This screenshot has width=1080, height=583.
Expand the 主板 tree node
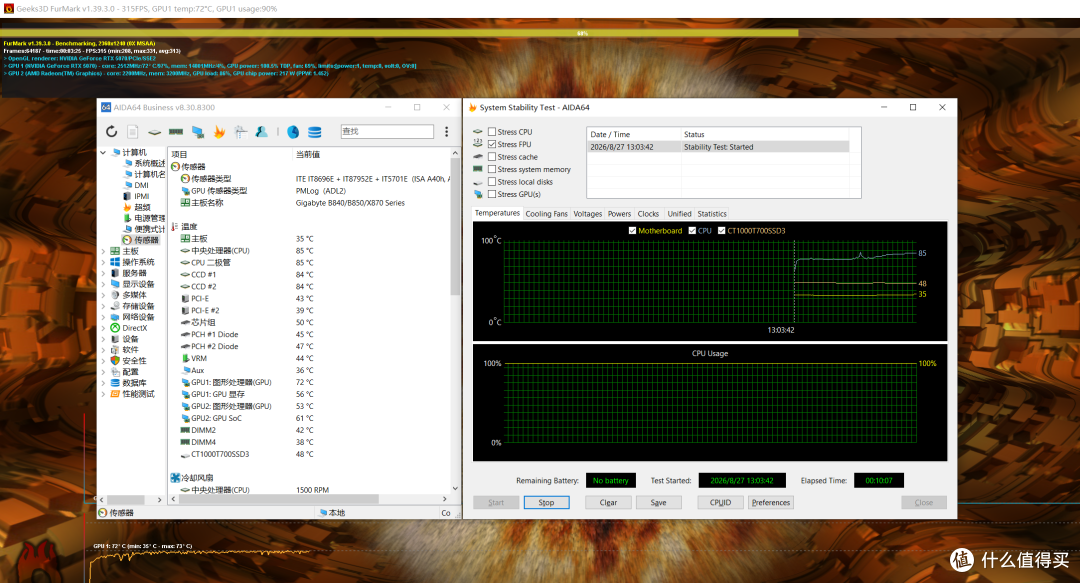(103, 252)
